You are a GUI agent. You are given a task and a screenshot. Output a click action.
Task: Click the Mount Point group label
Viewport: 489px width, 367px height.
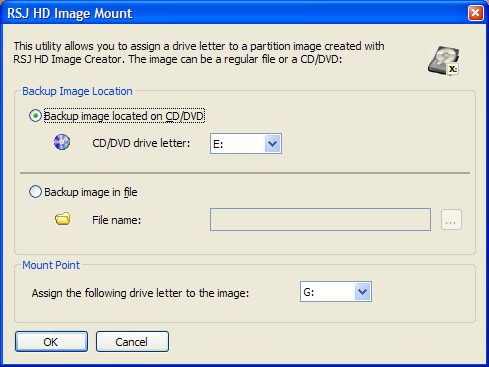click(51, 265)
